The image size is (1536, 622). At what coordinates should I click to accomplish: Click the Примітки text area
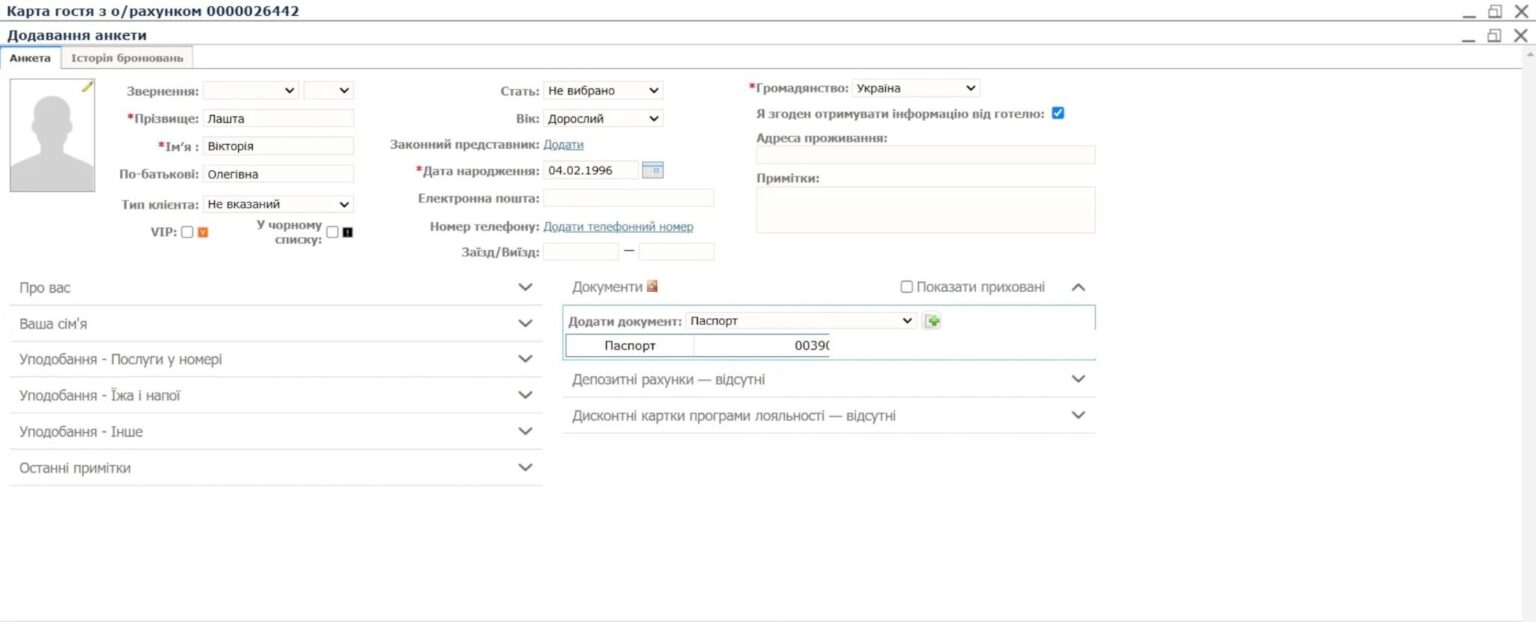pyautogui.click(x=924, y=208)
